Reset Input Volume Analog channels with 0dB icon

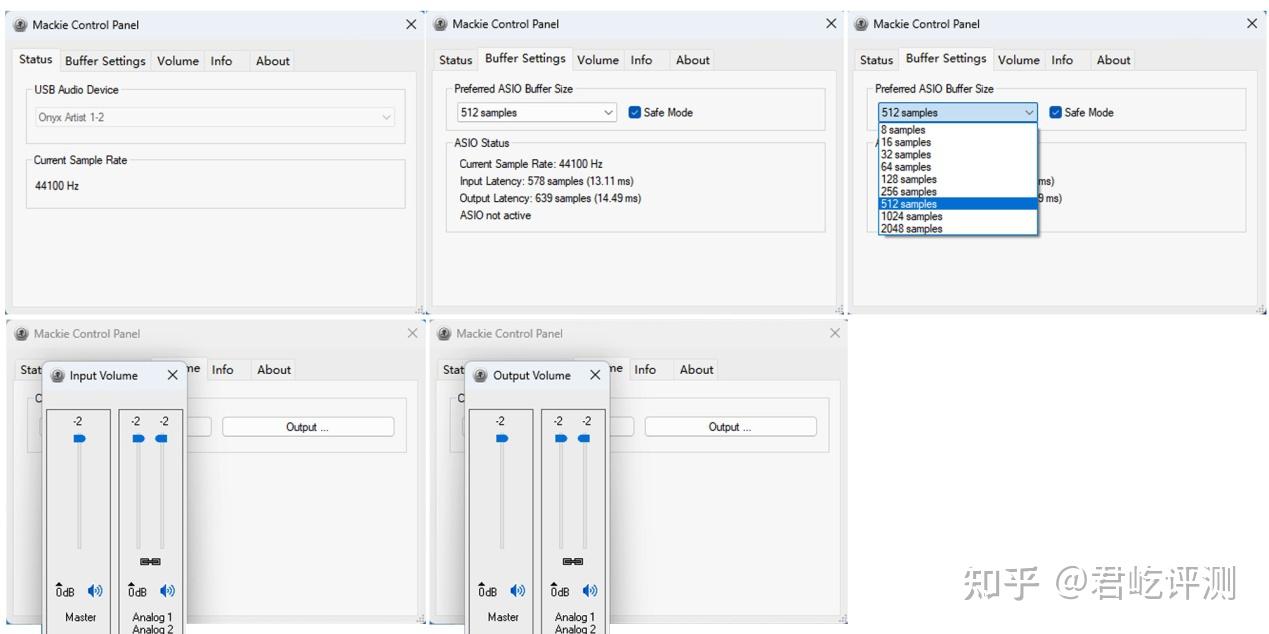pyautogui.click(x=138, y=591)
